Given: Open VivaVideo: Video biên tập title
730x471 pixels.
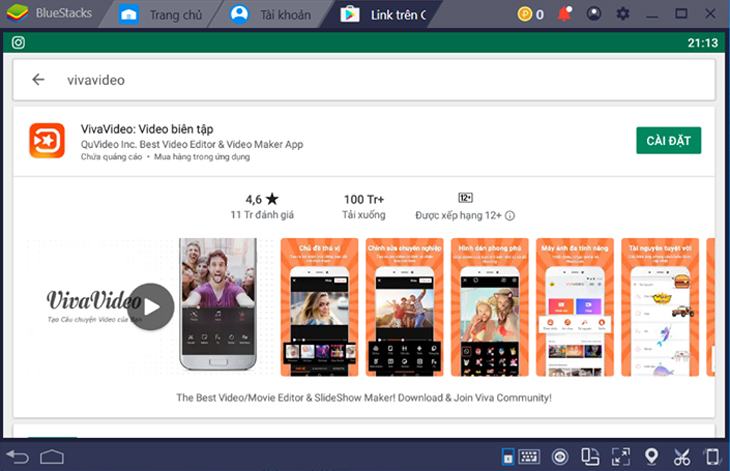Looking at the screenshot, I should click(x=147, y=129).
